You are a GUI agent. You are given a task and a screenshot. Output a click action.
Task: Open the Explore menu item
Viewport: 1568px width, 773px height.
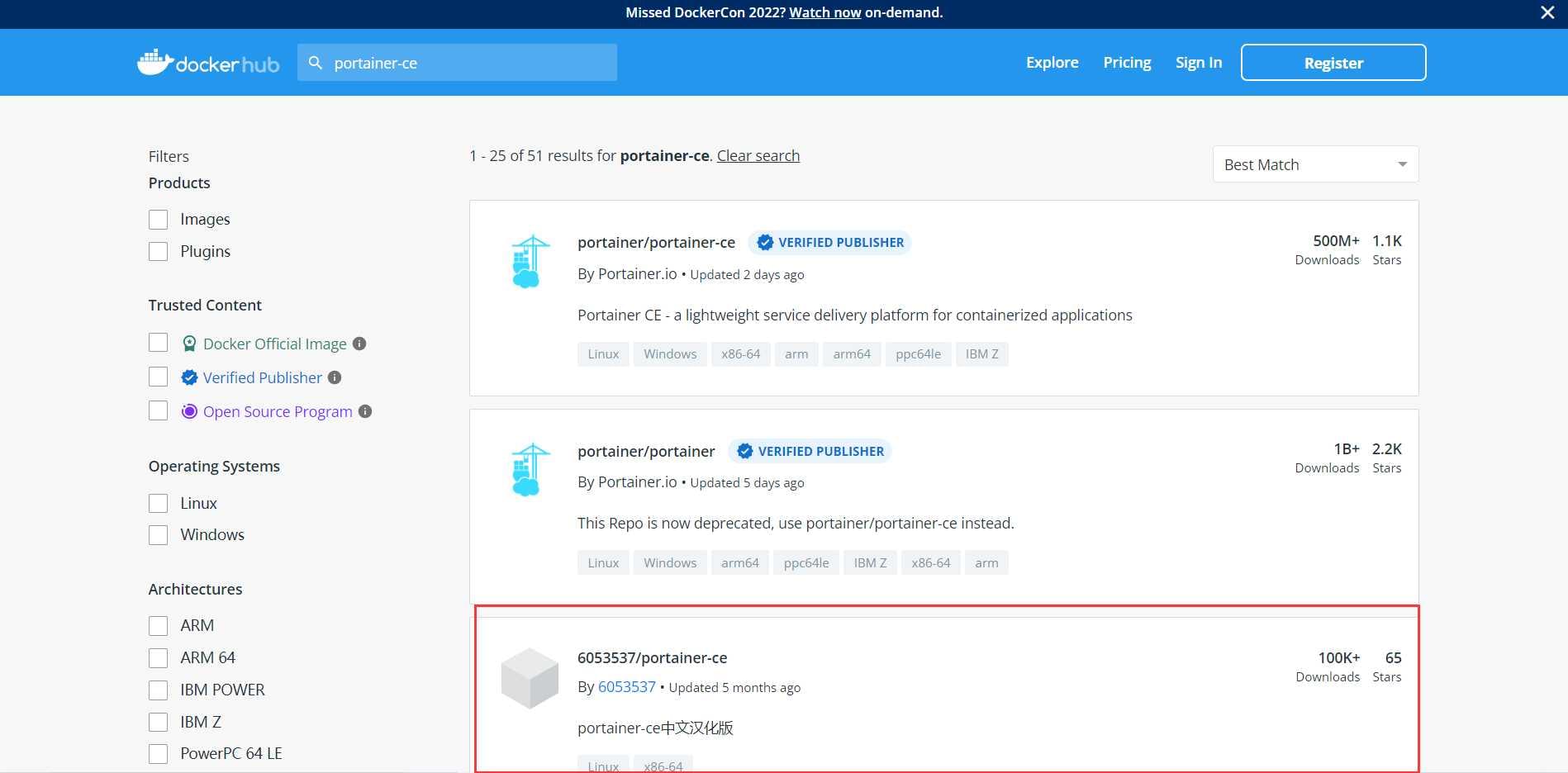1052,63
